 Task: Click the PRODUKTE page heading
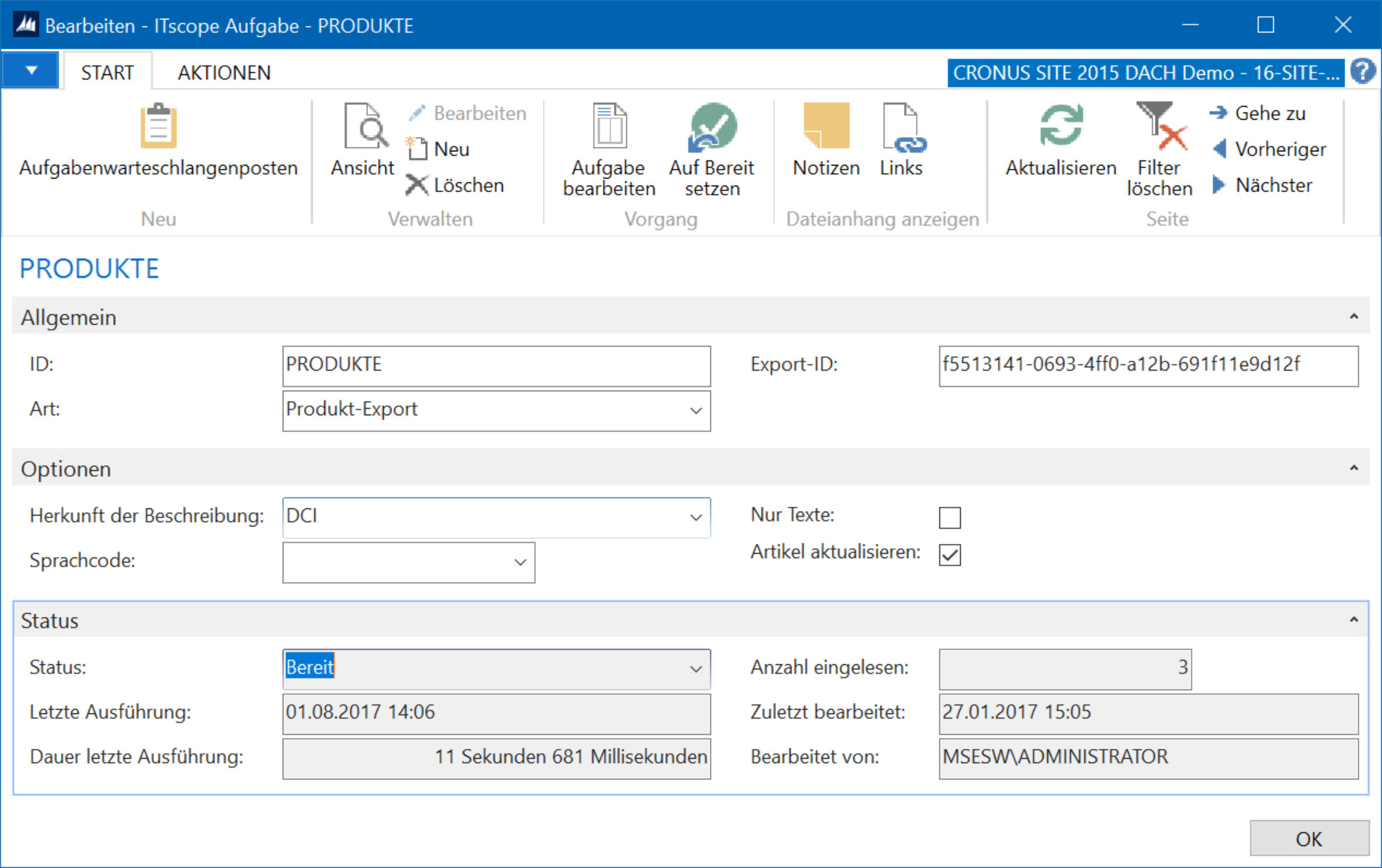pyautogui.click(x=89, y=268)
